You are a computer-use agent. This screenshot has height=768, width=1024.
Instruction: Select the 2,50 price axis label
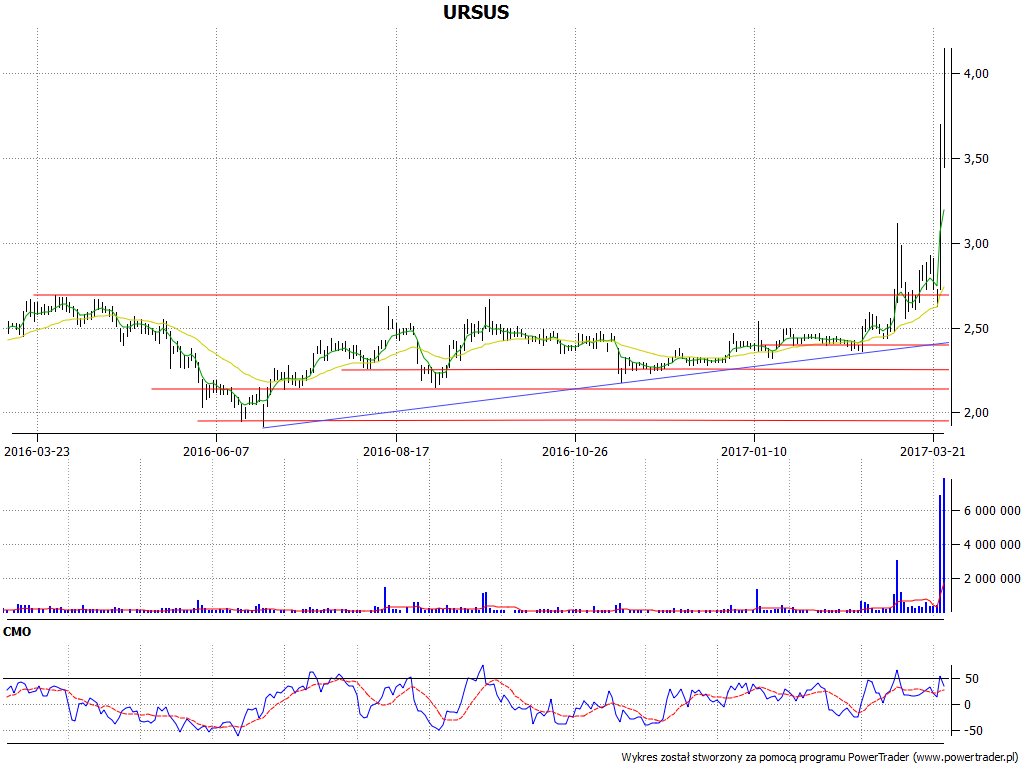(x=976, y=328)
